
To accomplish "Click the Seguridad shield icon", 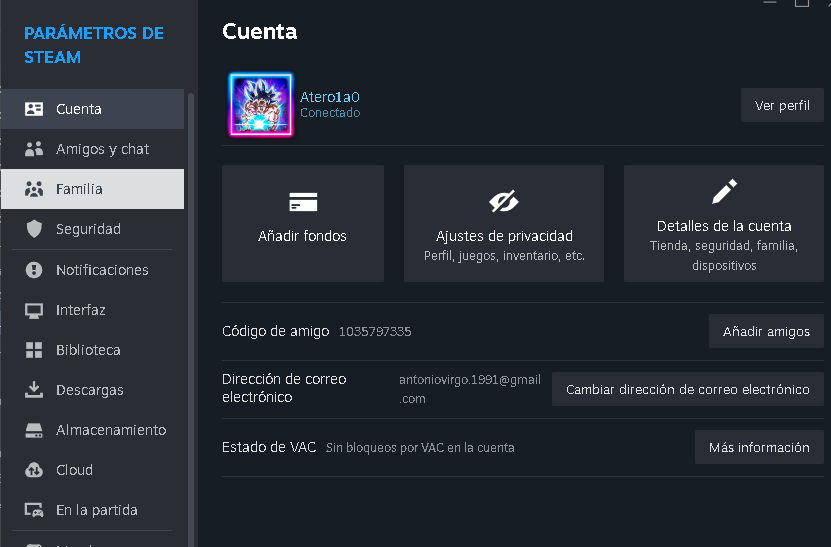I will click(34, 229).
